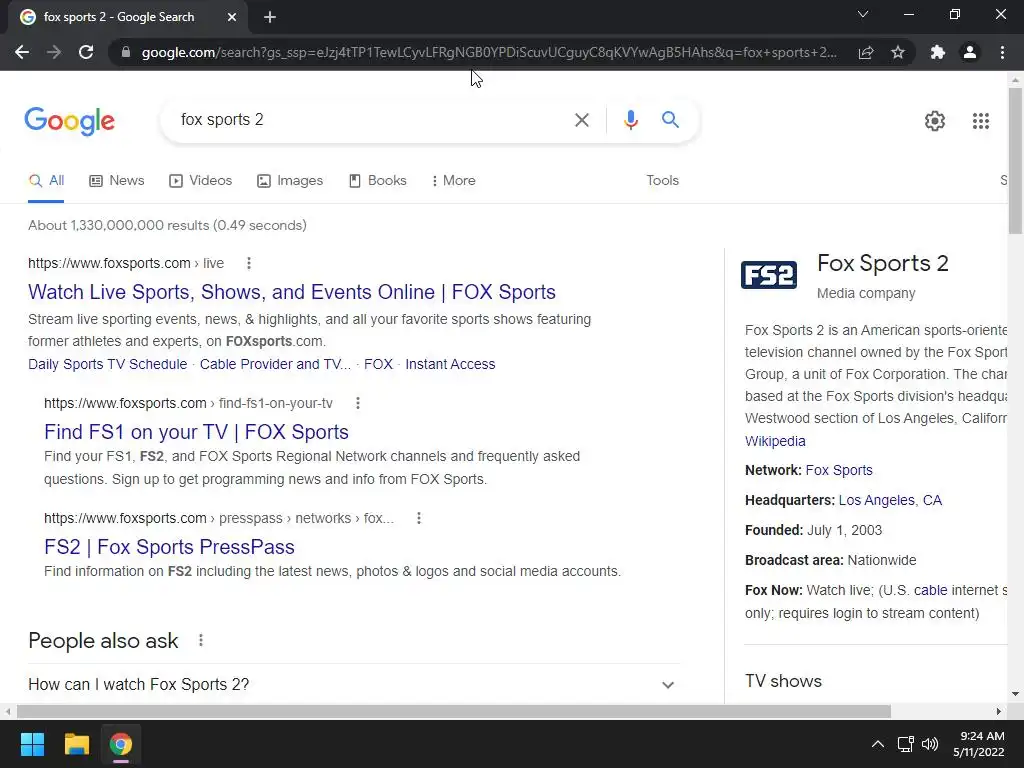
Task: Open the FOX sitelink
Action: pyautogui.click(x=378, y=364)
